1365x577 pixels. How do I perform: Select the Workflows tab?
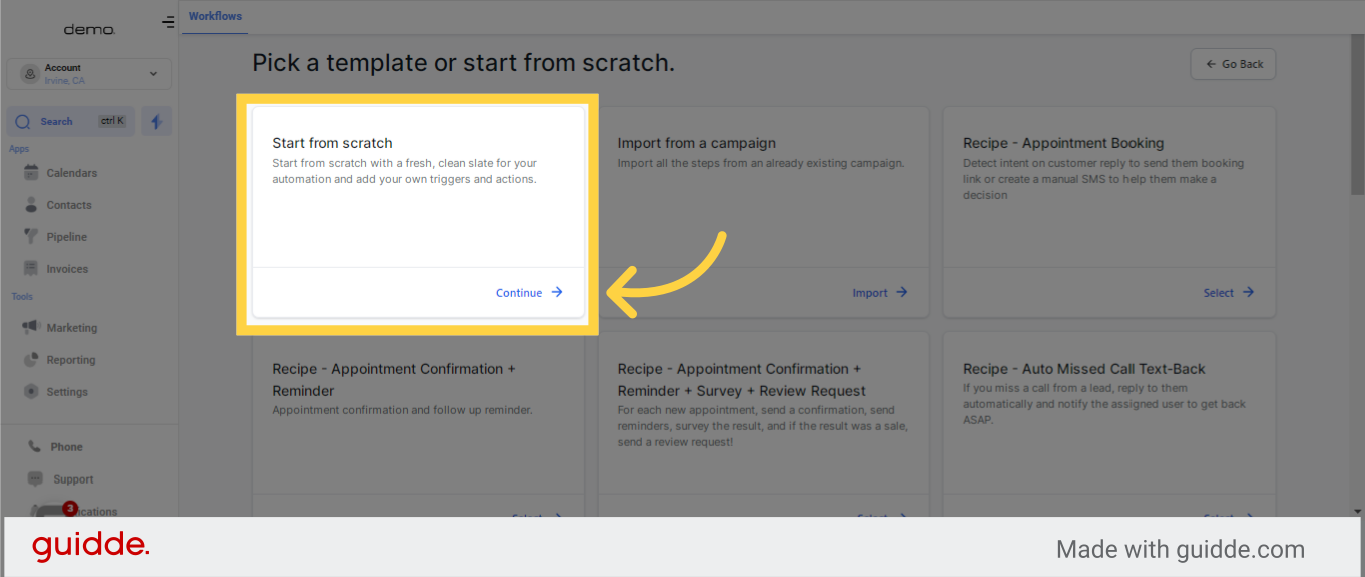point(215,16)
